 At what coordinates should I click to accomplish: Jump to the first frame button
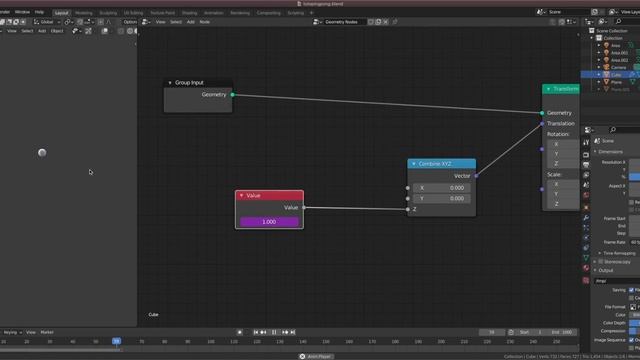[x=256, y=332]
